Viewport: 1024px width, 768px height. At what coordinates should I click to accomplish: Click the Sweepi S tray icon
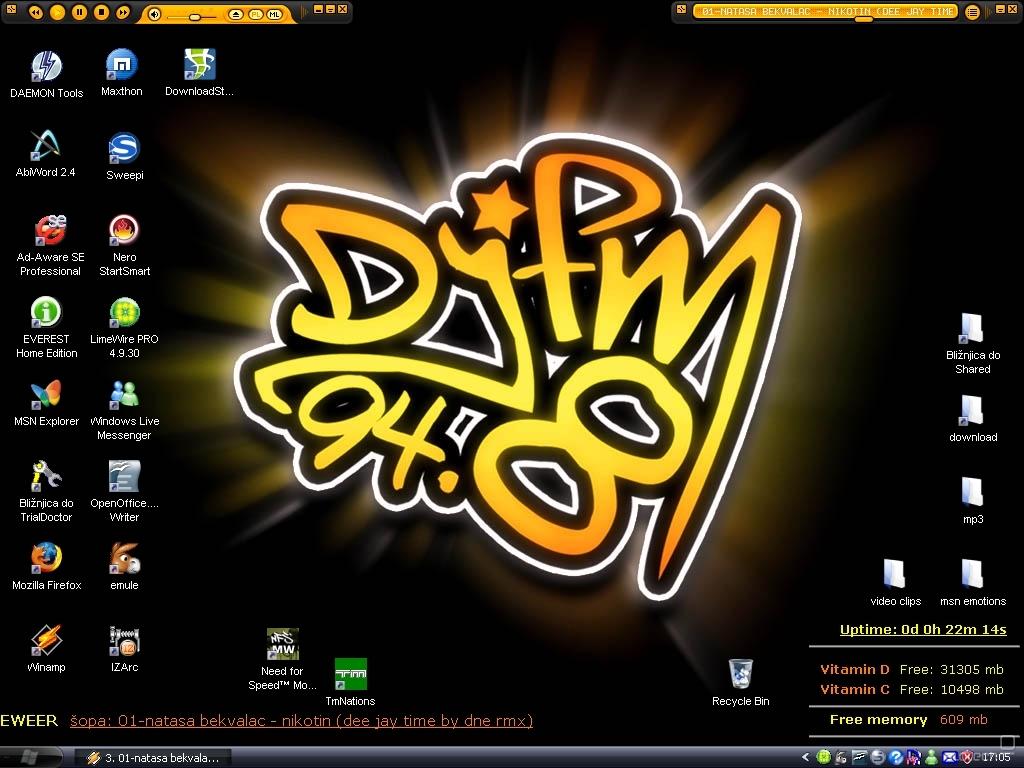pos(878,758)
